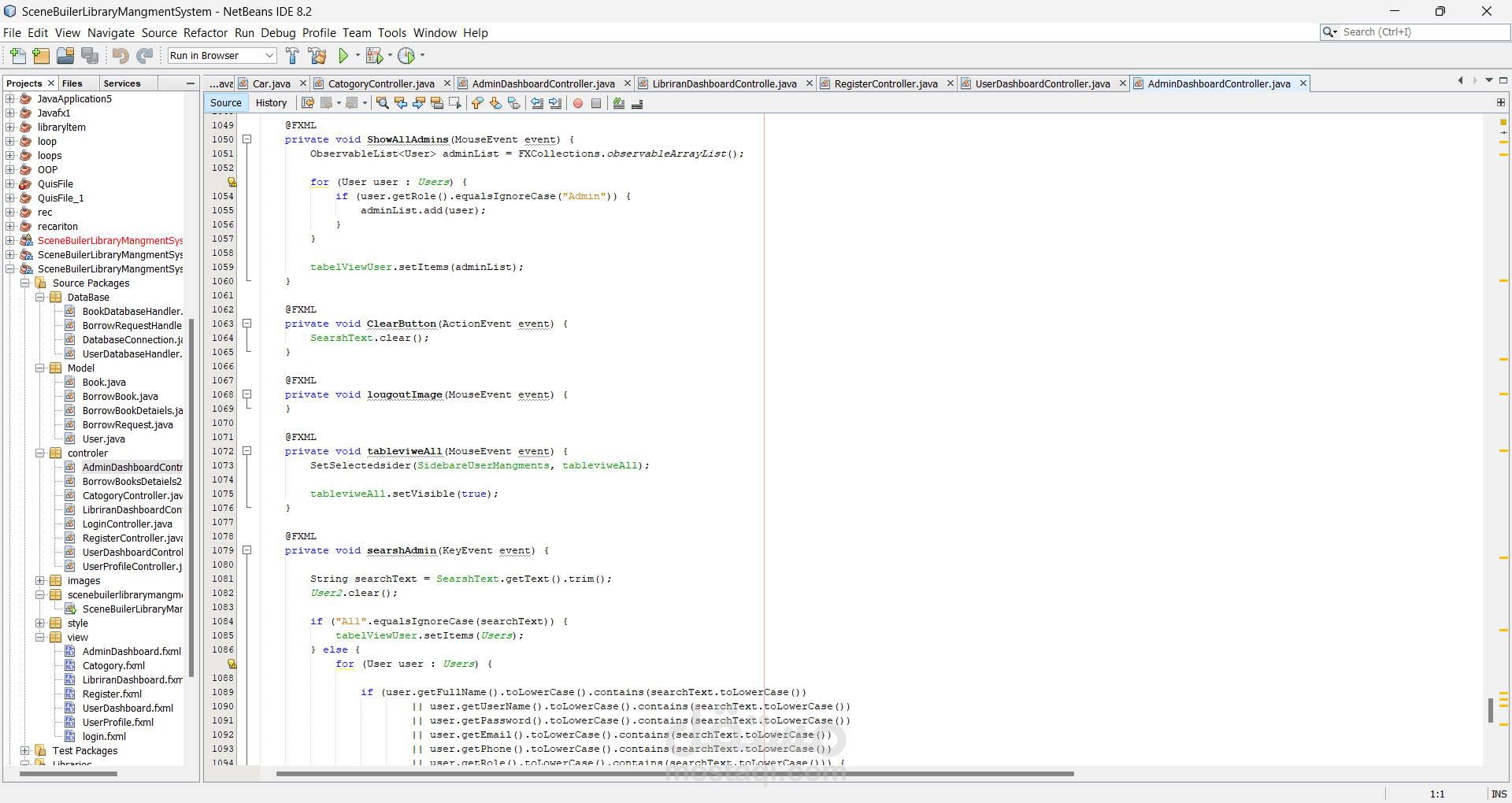The width and height of the screenshot is (1512, 803).
Task: Toggle Rectangular Selection mode
Action: pyautogui.click(x=455, y=103)
